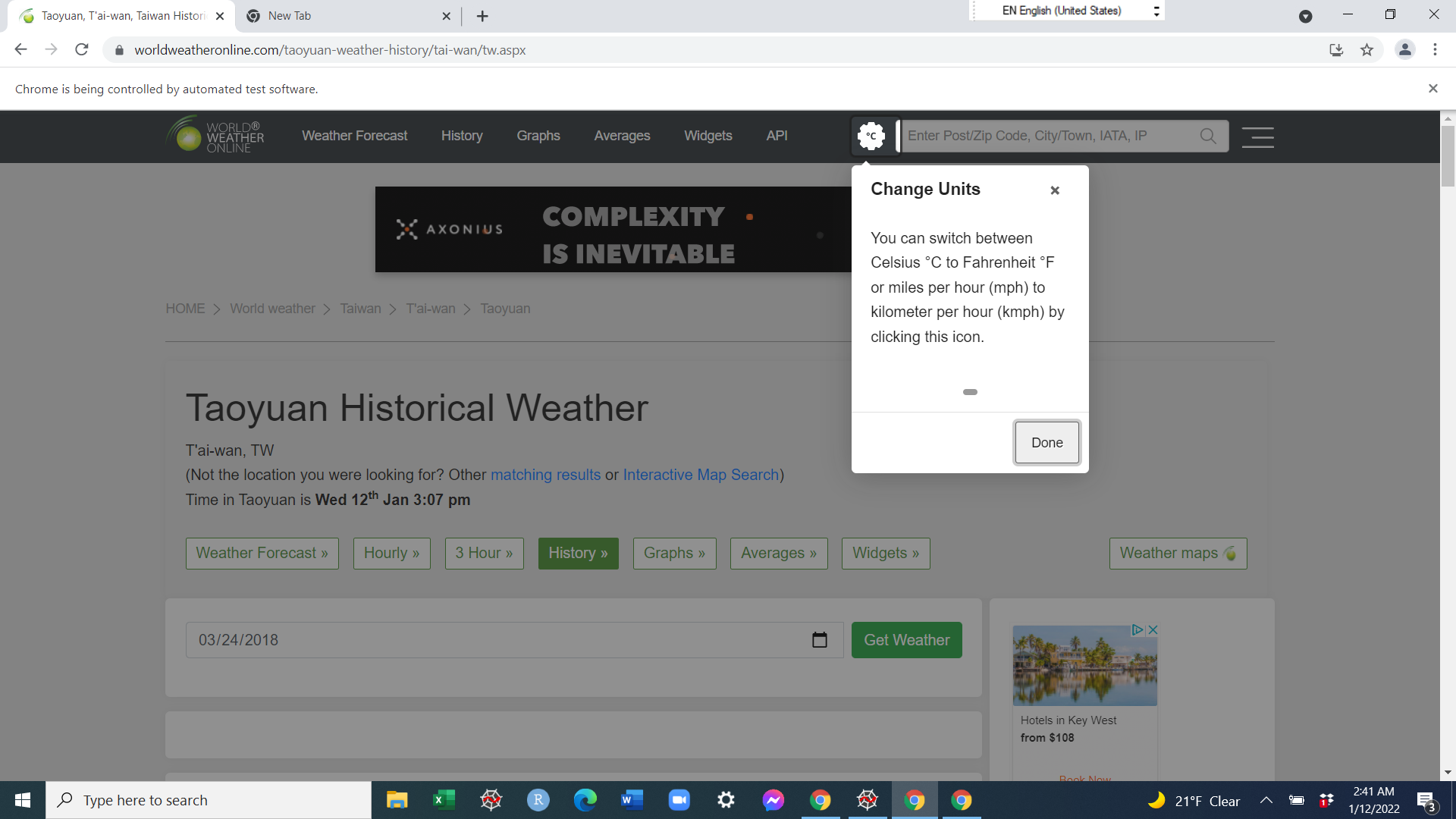Image resolution: width=1456 pixels, height=819 pixels.
Task: Click the green History » button
Action: (578, 554)
